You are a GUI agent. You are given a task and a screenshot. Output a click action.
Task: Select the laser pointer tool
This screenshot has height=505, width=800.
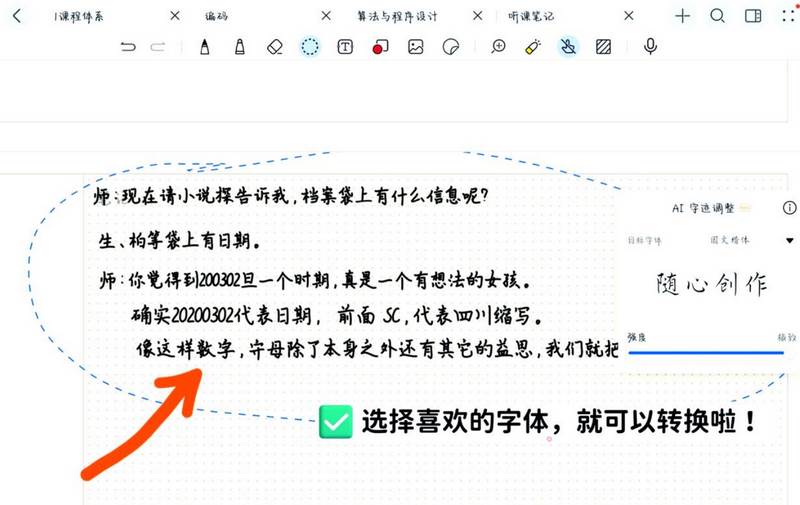pyautogui.click(x=533, y=47)
